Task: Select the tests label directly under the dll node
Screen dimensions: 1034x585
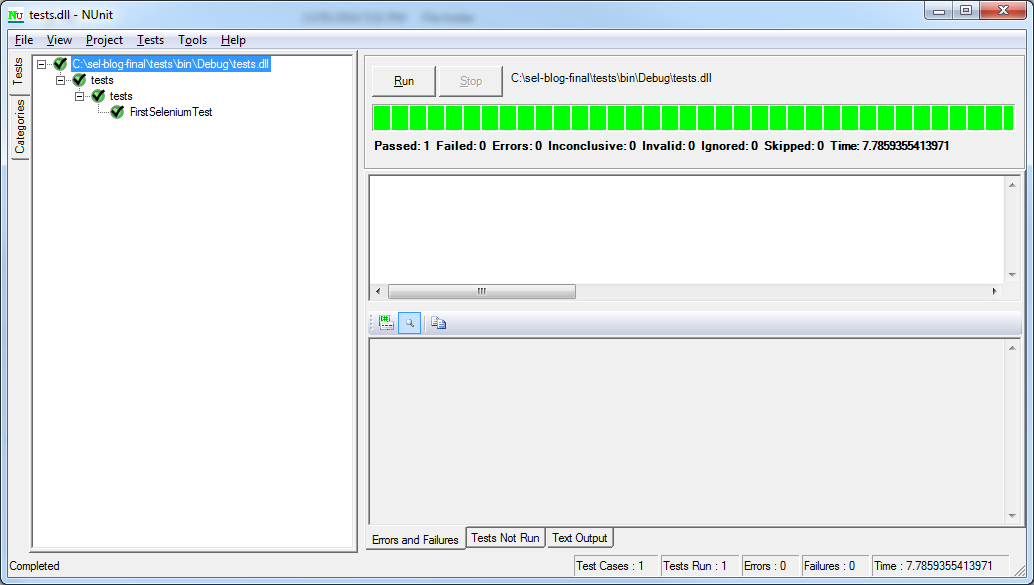Action: point(102,80)
